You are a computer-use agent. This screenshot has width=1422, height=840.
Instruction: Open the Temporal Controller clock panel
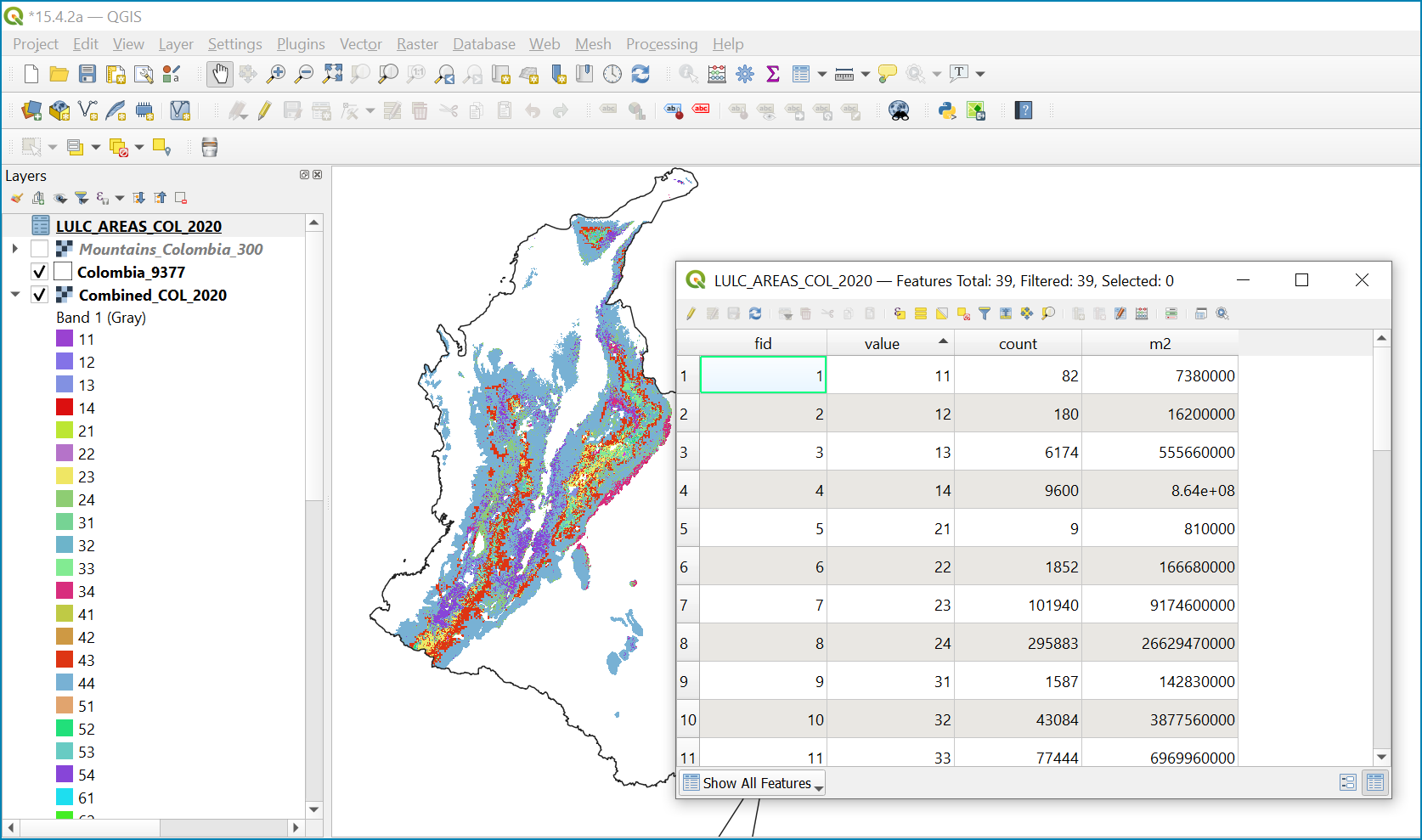612,74
